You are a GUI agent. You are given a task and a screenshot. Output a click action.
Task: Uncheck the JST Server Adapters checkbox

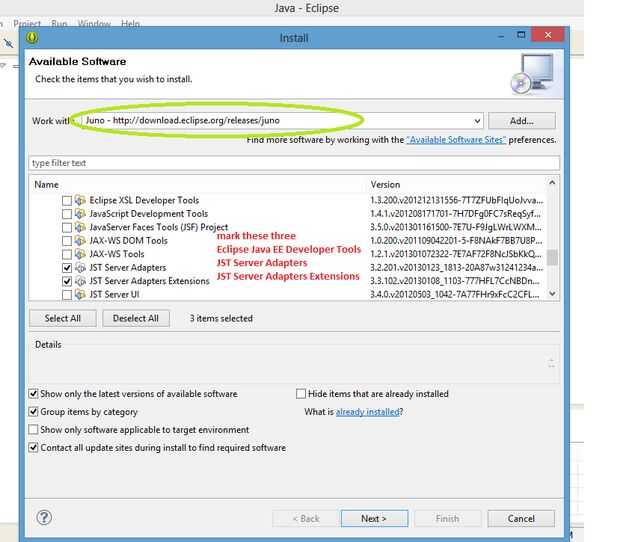tap(67, 268)
